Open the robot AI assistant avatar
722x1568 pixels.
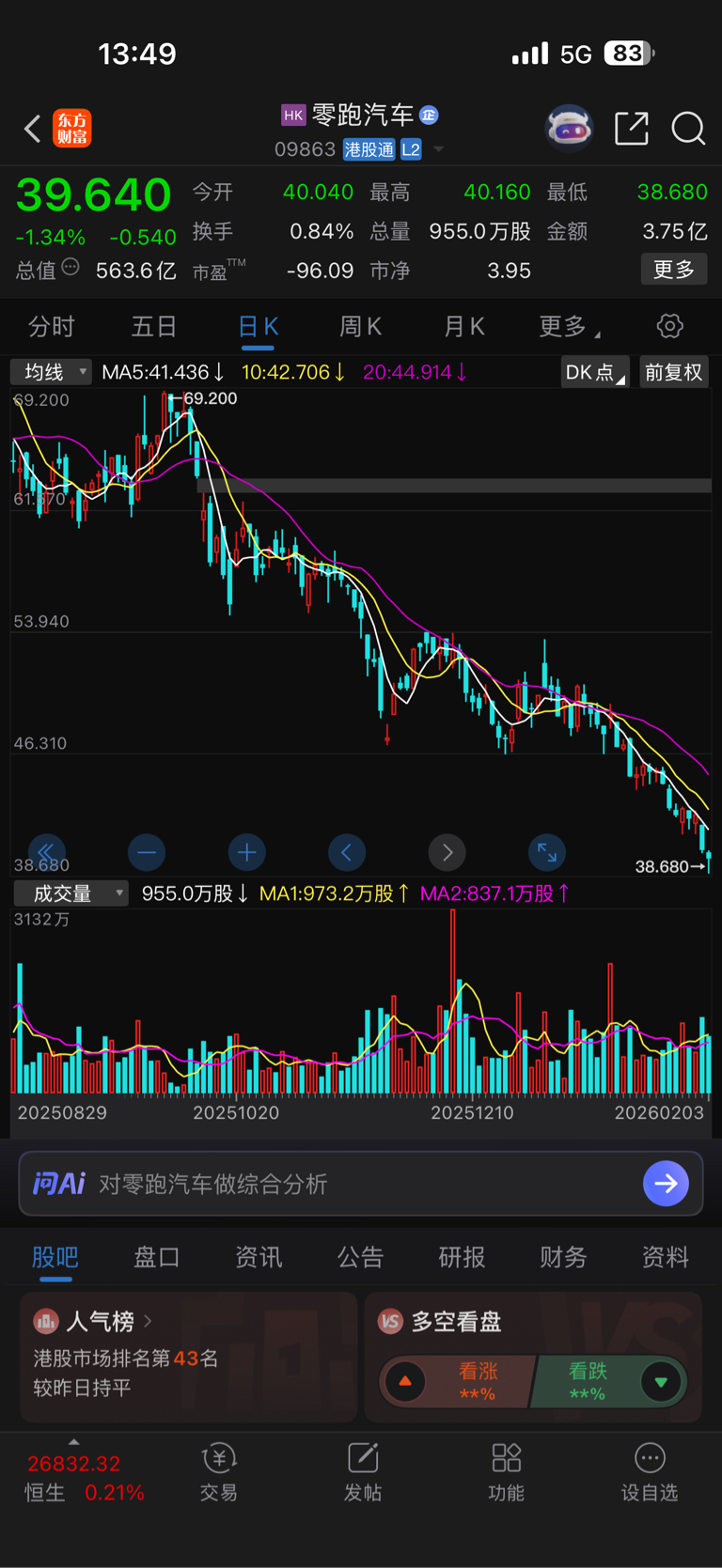pyautogui.click(x=570, y=128)
